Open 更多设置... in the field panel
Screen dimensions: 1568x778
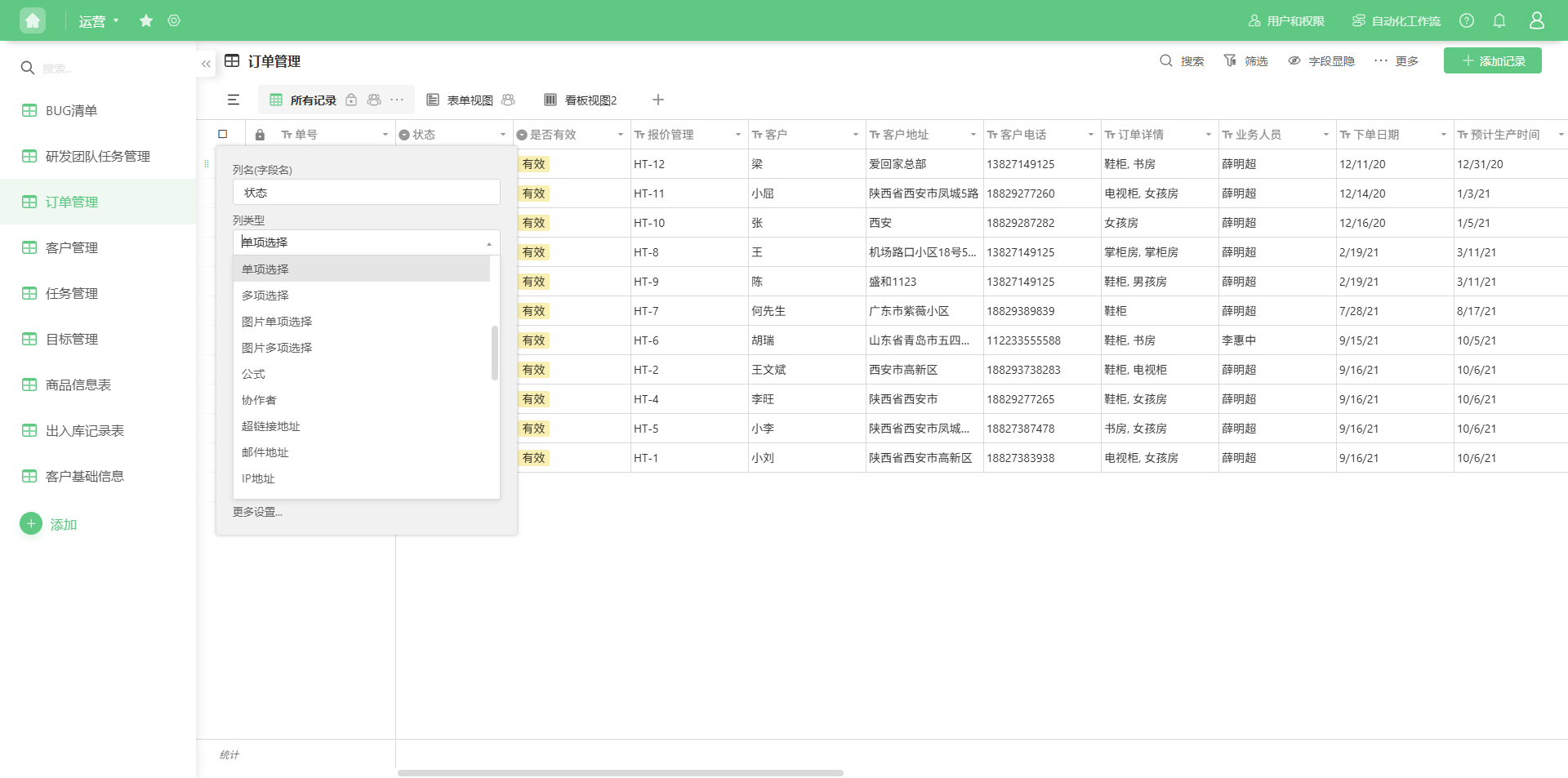click(x=256, y=512)
